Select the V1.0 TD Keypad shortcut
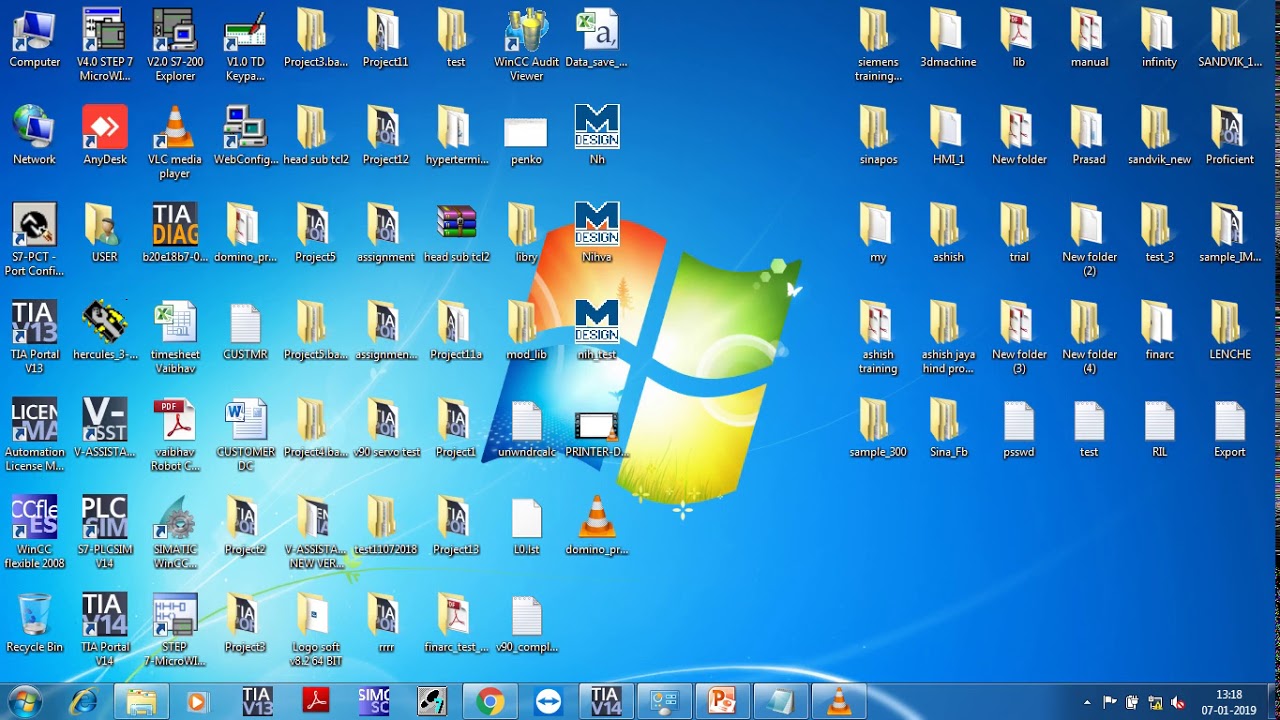The height and width of the screenshot is (720, 1280). [245, 45]
